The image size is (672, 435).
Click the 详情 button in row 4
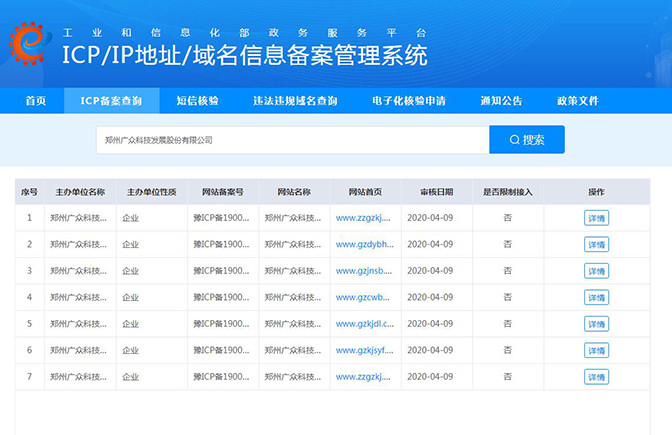click(x=596, y=297)
